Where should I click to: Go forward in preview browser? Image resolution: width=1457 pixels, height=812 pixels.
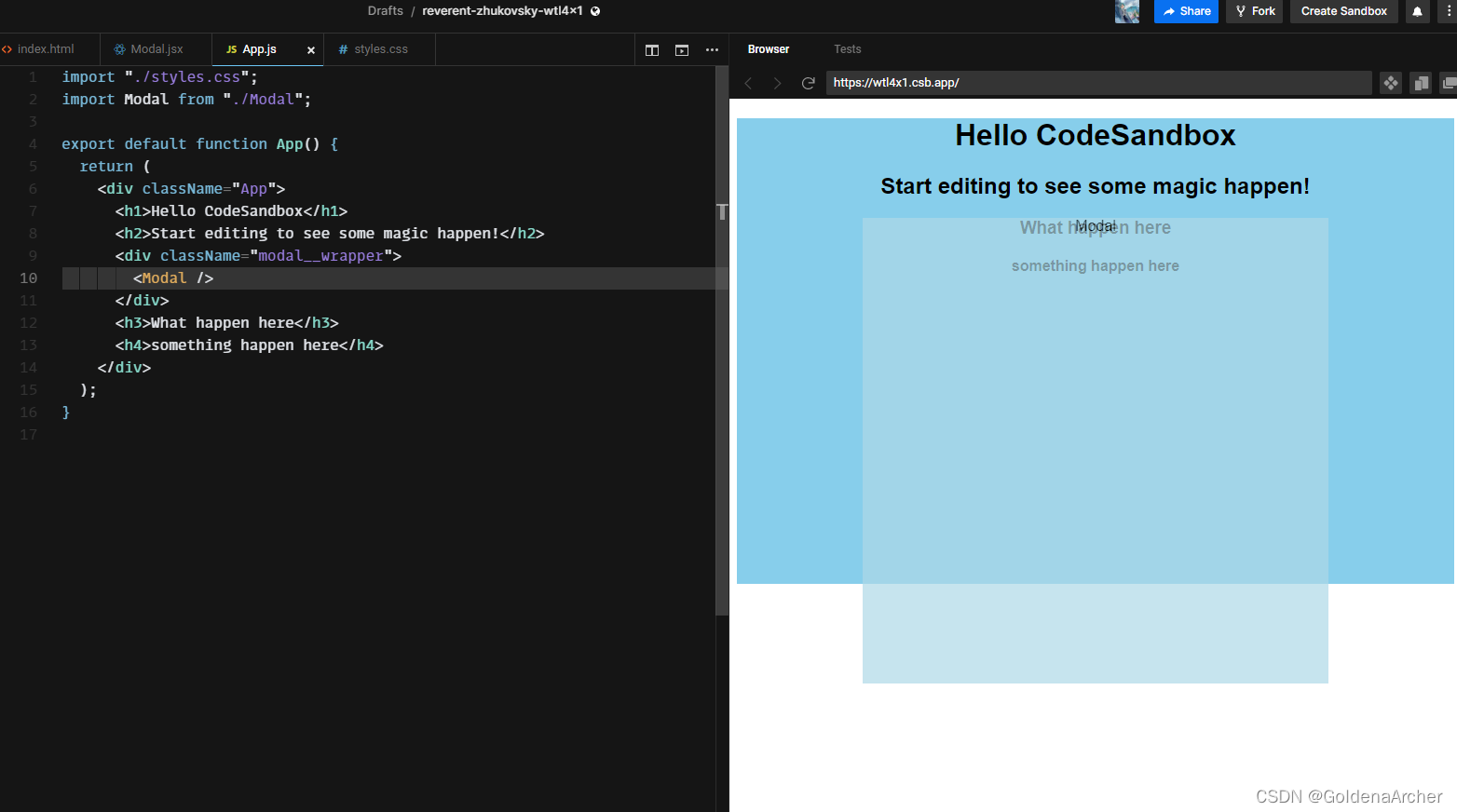(777, 83)
